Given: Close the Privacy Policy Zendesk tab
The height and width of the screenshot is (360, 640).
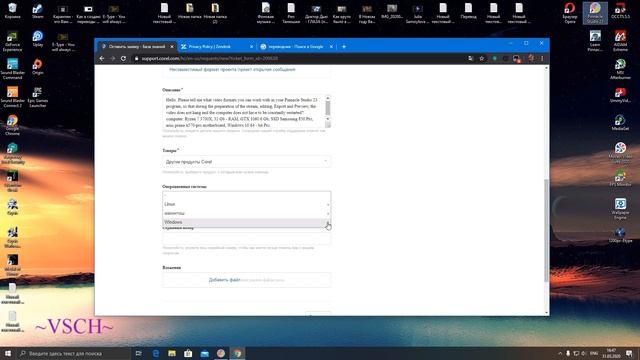Looking at the screenshot, I should (251, 47).
